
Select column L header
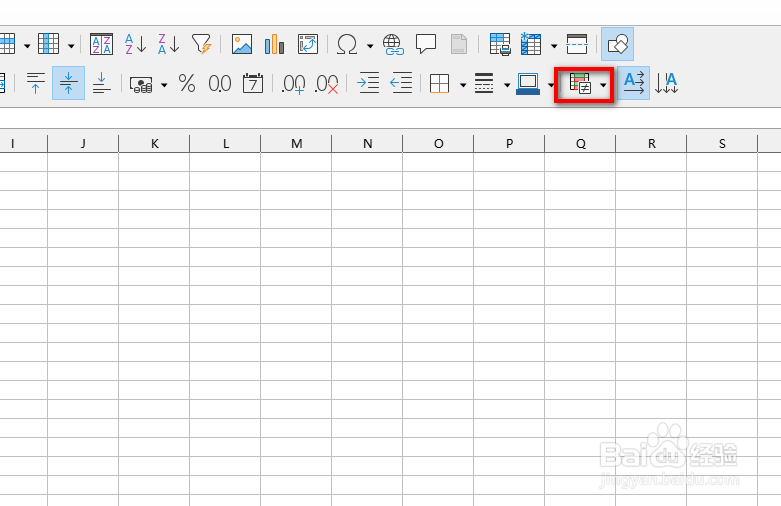coord(225,143)
